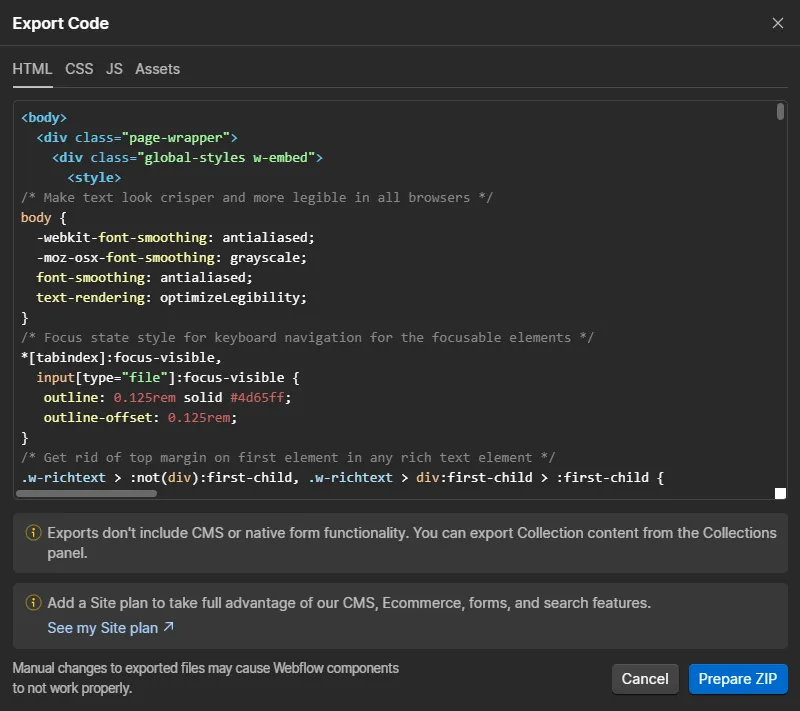Click the <body> tag line in code
Image resolution: width=800 pixels, height=711 pixels.
pos(44,118)
